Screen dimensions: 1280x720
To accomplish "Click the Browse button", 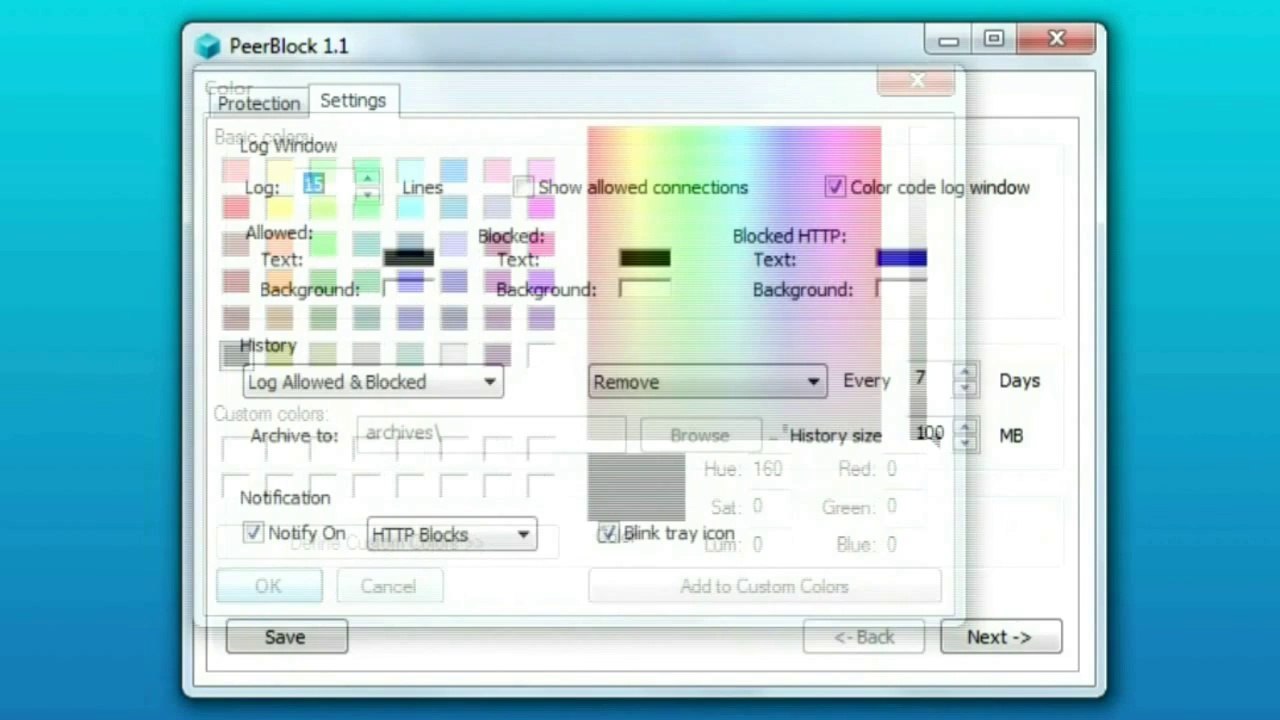I will click(x=700, y=435).
